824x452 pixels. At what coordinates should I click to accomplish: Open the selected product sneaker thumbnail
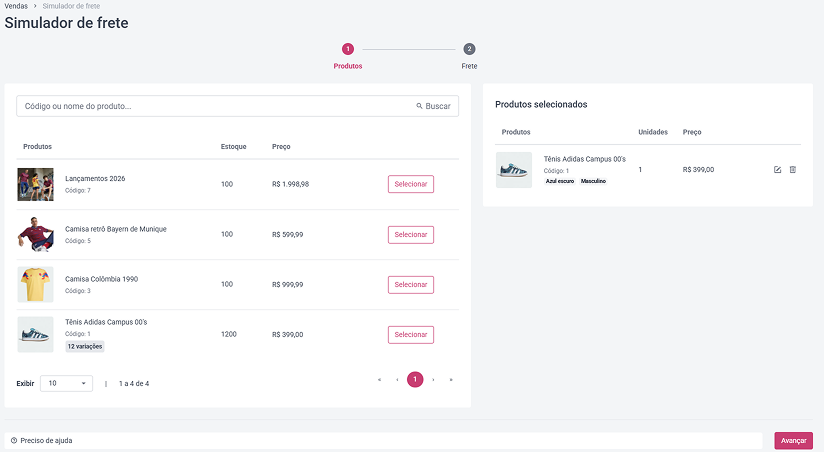tap(514, 170)
